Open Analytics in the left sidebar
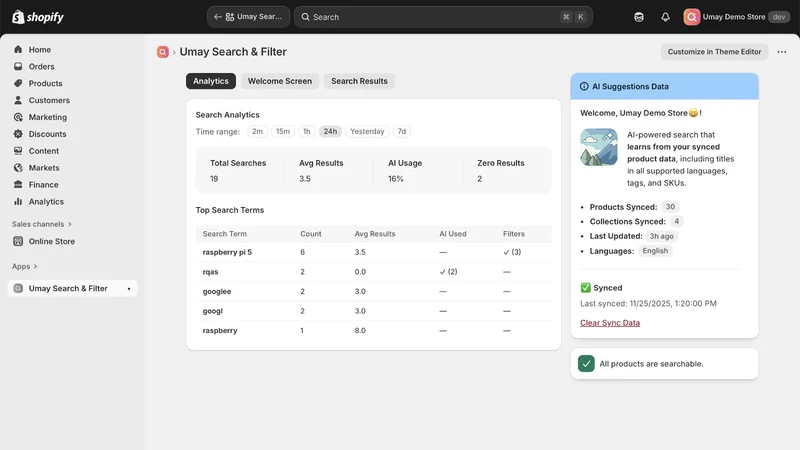The height and width of the screenshot is (450, 800). click(46, 202)
